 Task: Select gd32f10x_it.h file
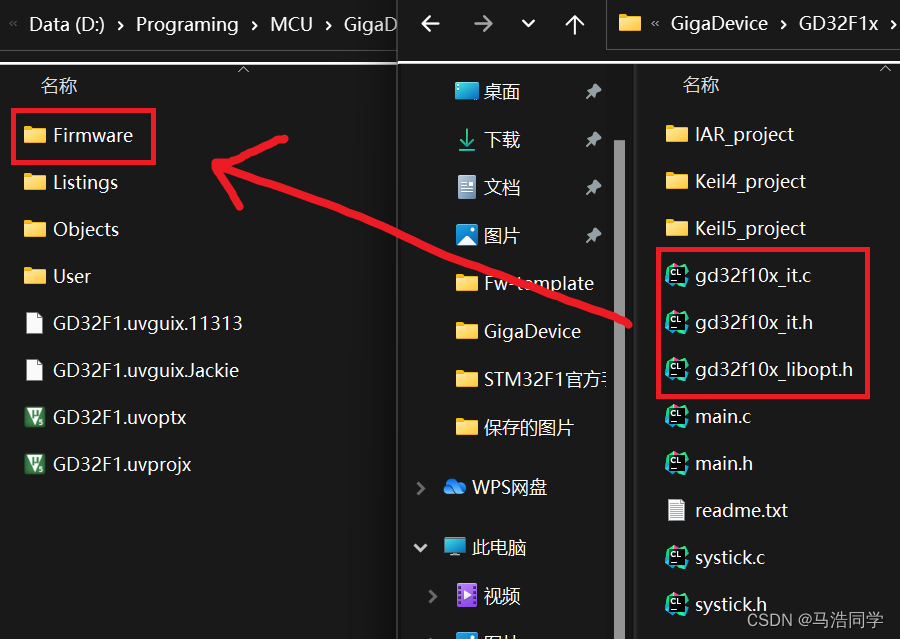(x=739, y=323)
